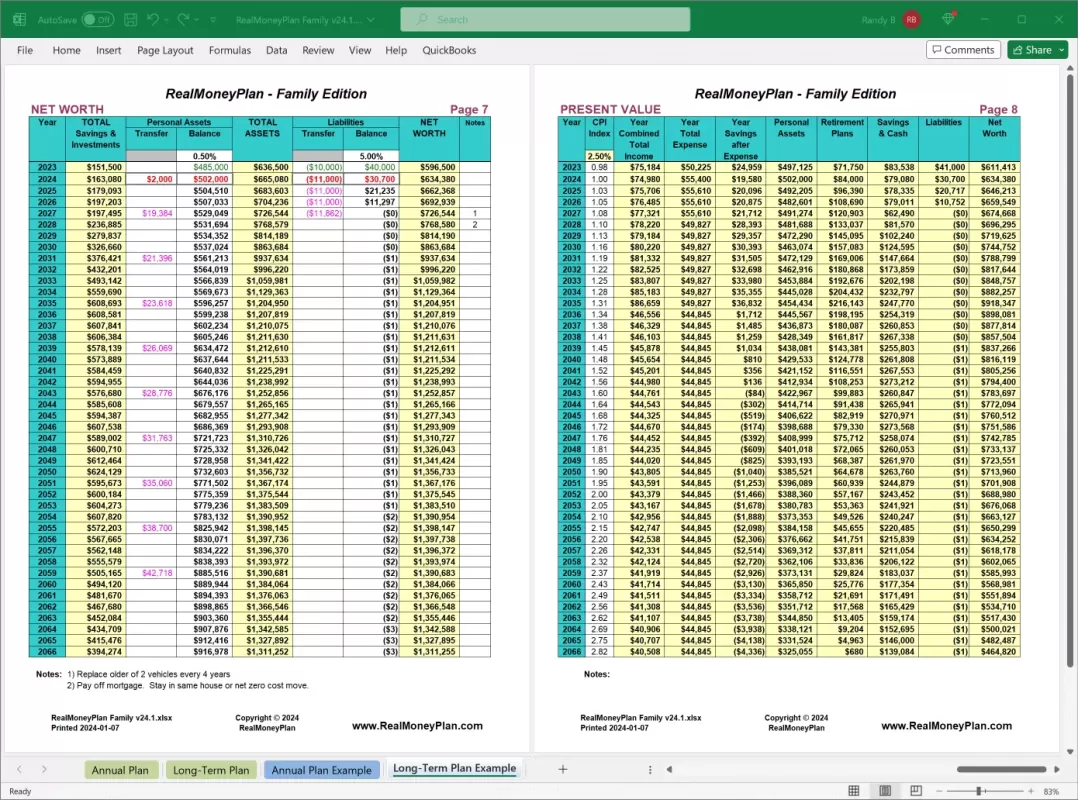Click the Share button
The width and height of the screenshot is (1078, 800).
[x=1037, y=49]
